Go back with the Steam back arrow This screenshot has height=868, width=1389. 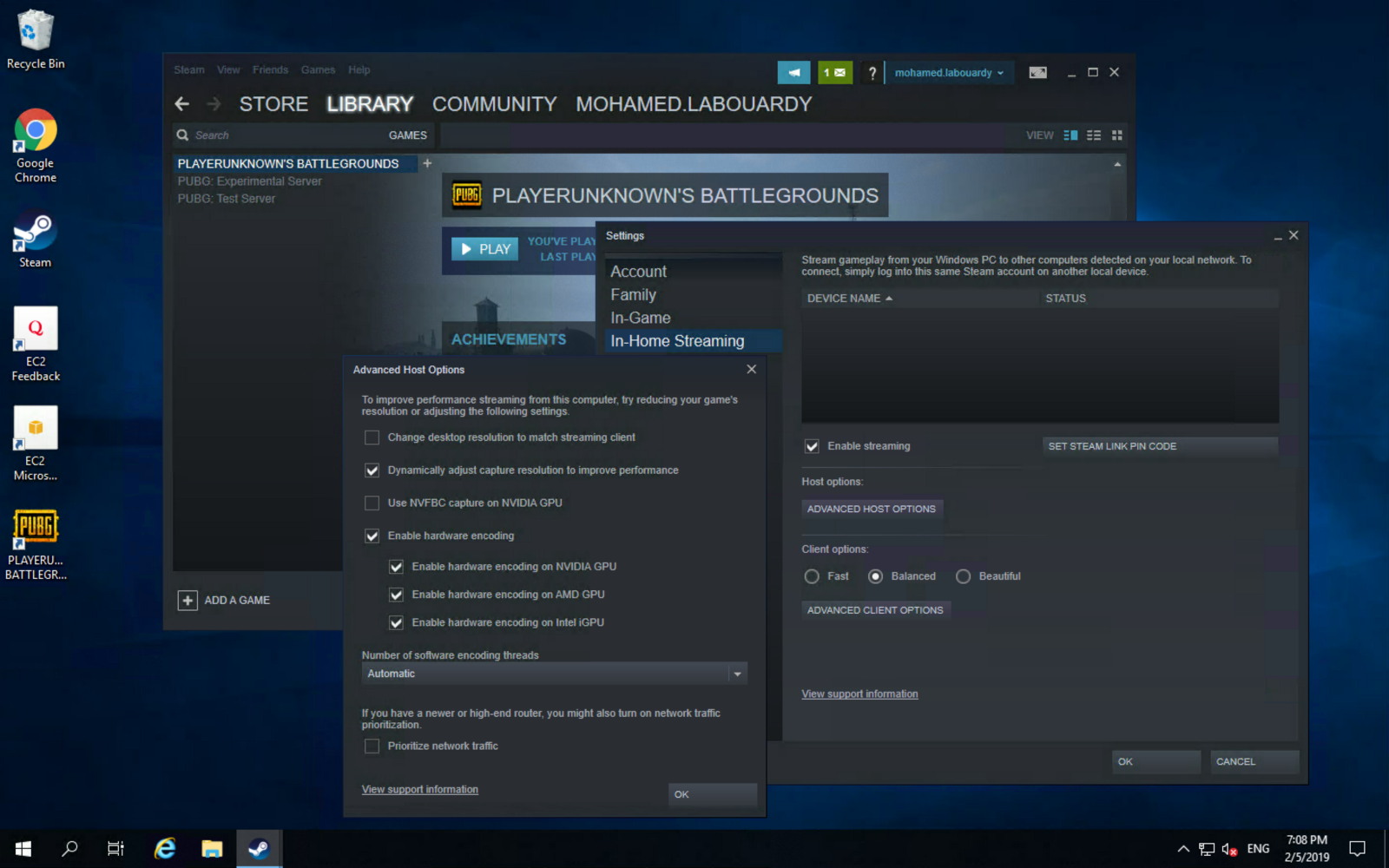click(182, 104)
